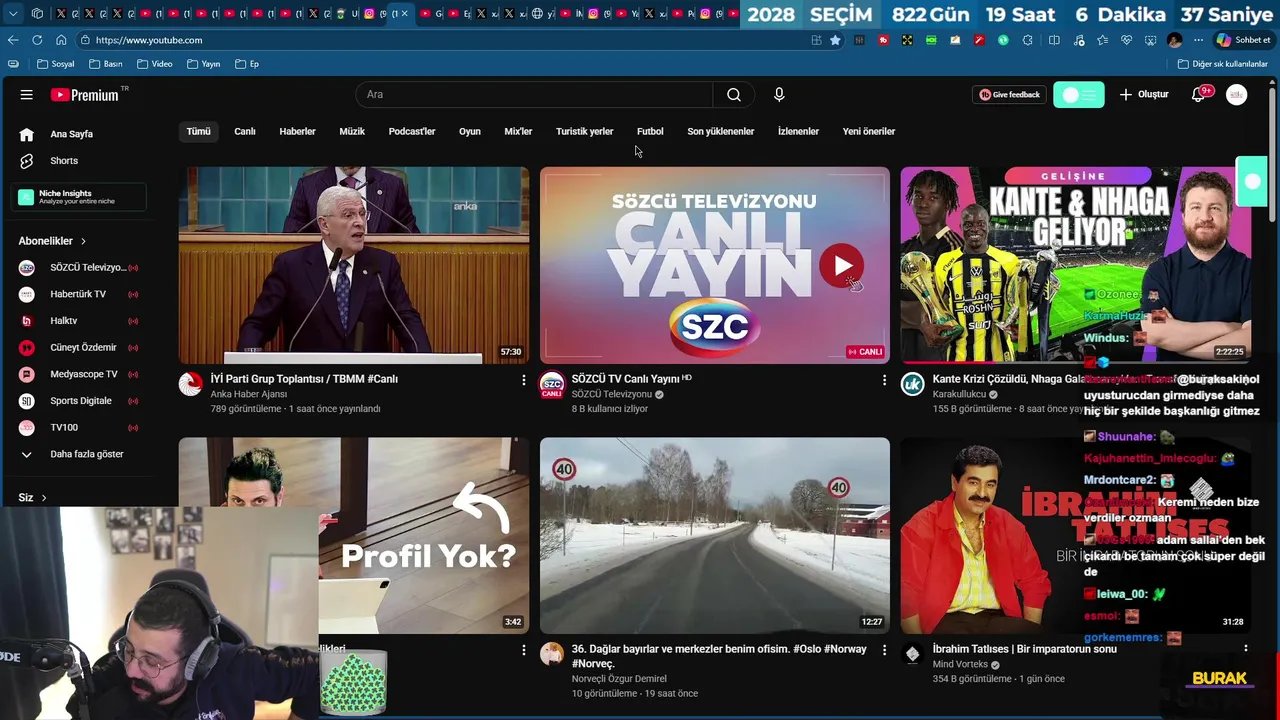Image resolution: width=1280 pixels, height=720 pixels.
Task: Click the address bar showing youtube.com
Action: coord(440,40)
